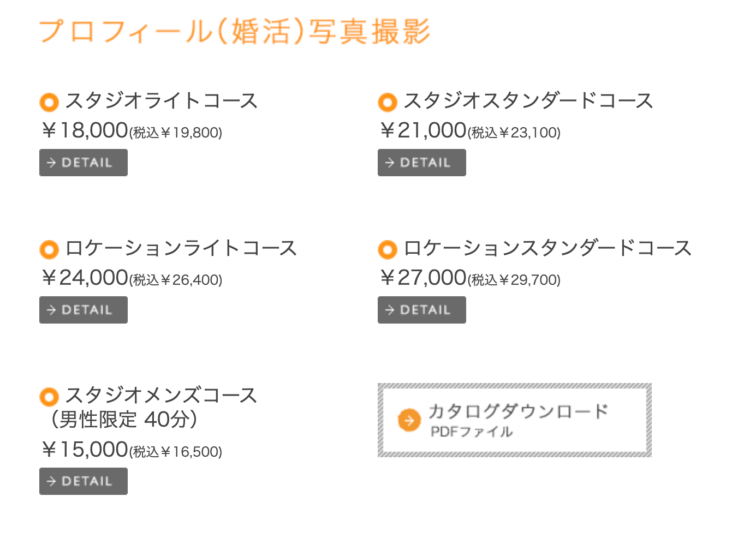
Task: Click the ¥27,000 price text
Action: pyautogui.click(x=422, y=277)
